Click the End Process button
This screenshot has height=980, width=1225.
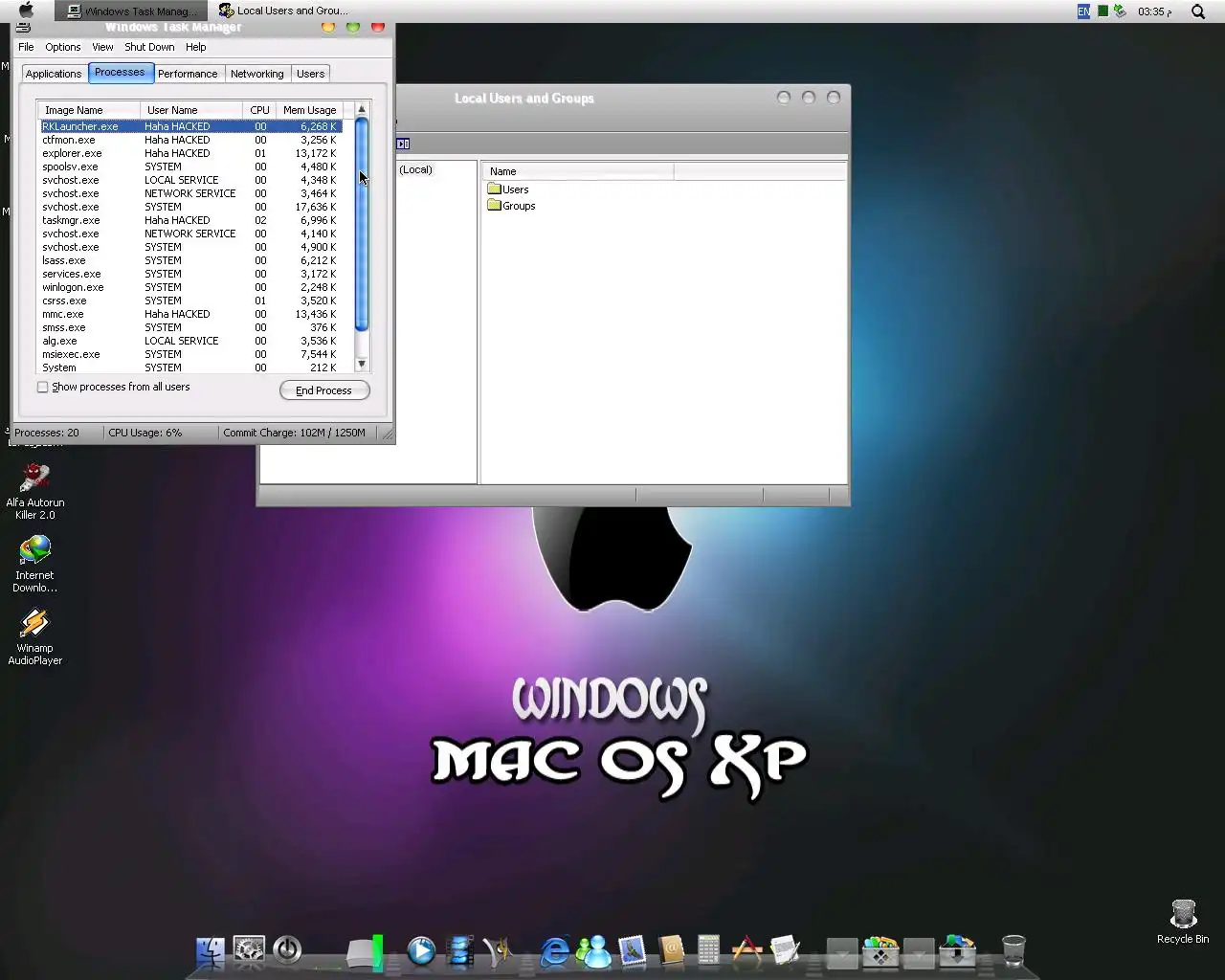[x=324, y=390]
